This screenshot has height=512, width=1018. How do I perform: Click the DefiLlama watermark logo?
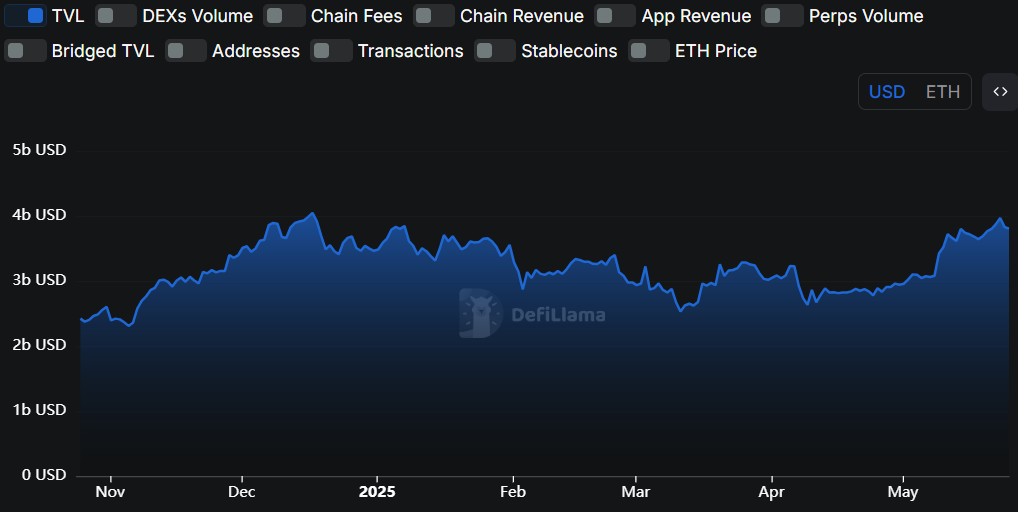pos(532,314)
